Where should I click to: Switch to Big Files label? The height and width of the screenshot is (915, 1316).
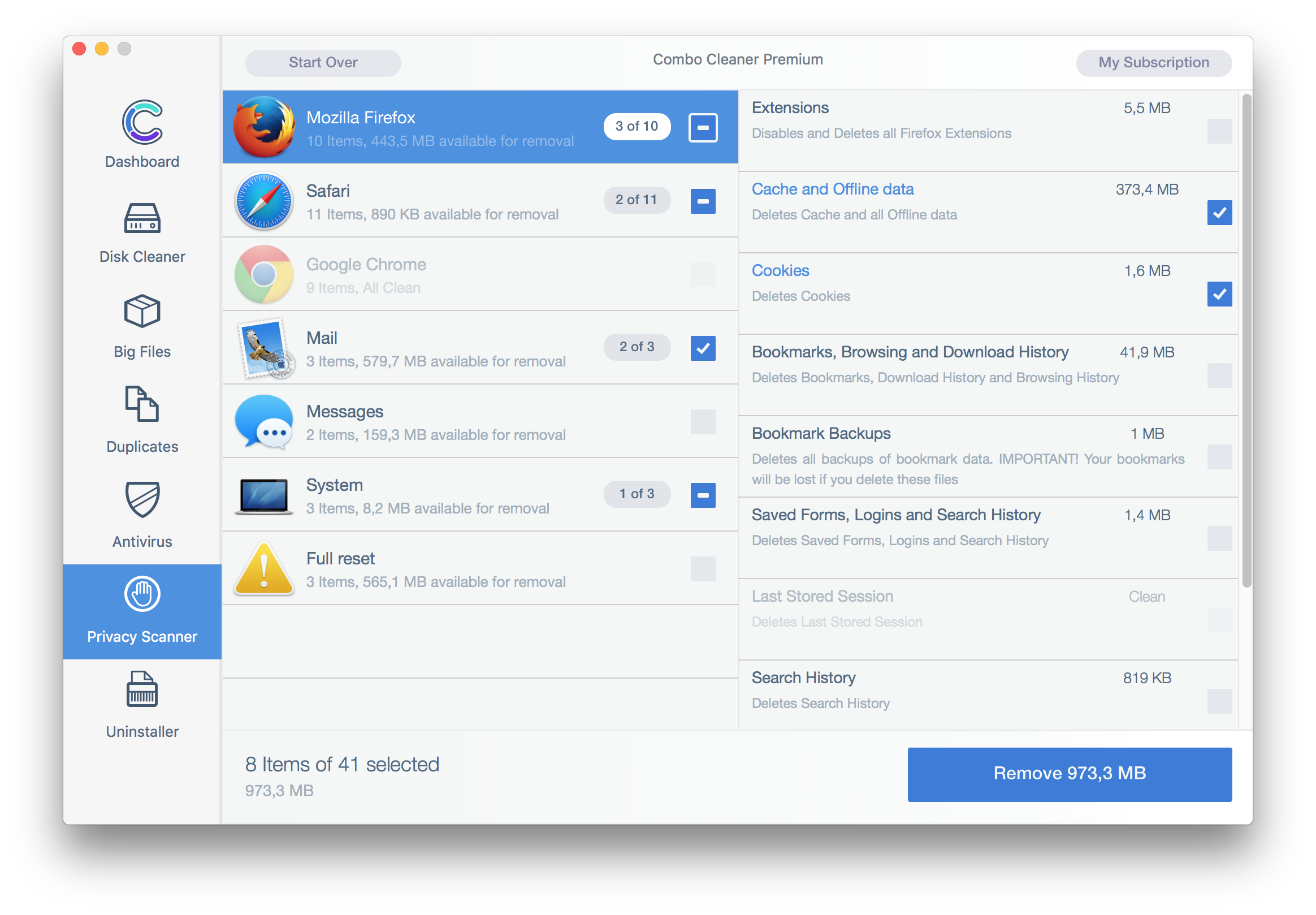click(x=142, y=351)
